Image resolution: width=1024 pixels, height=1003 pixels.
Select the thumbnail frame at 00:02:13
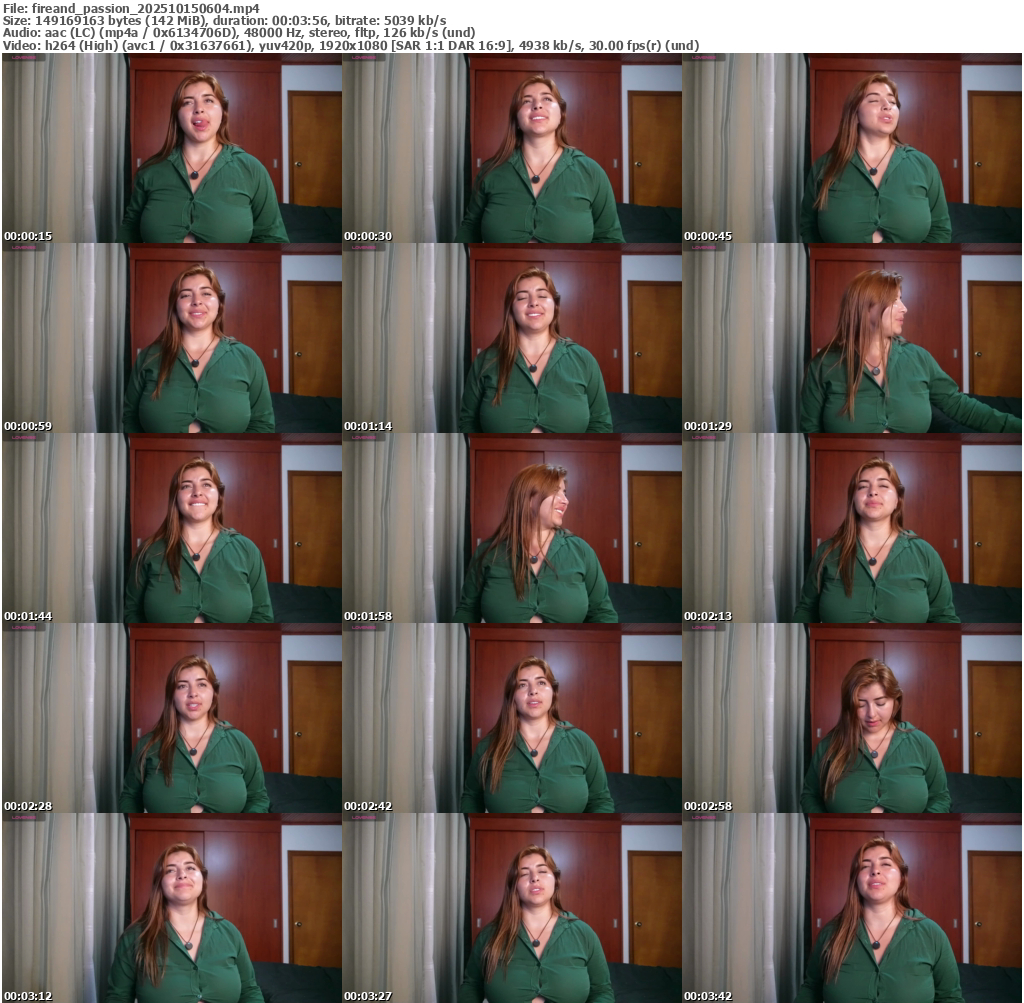[852, 528]
